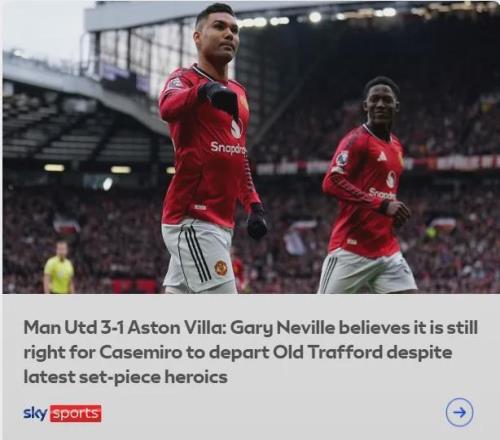Click the front player pointing with gloved hand
The height and width of the screenshot is (440, 500).
(210, 150)
